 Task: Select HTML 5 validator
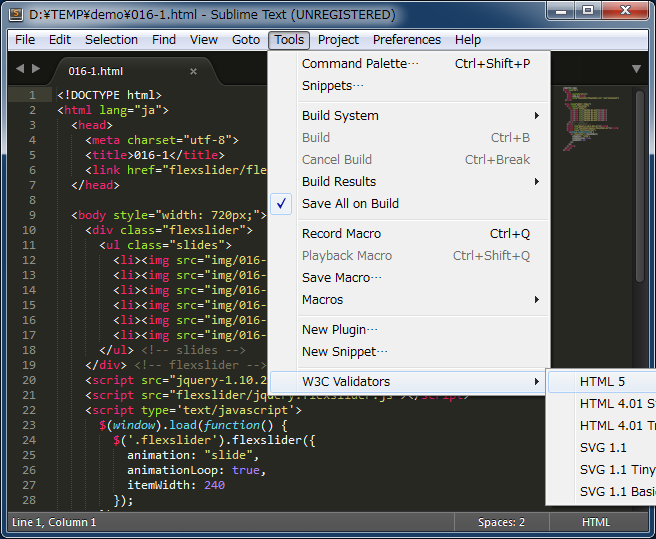click(x=602, y=382)
